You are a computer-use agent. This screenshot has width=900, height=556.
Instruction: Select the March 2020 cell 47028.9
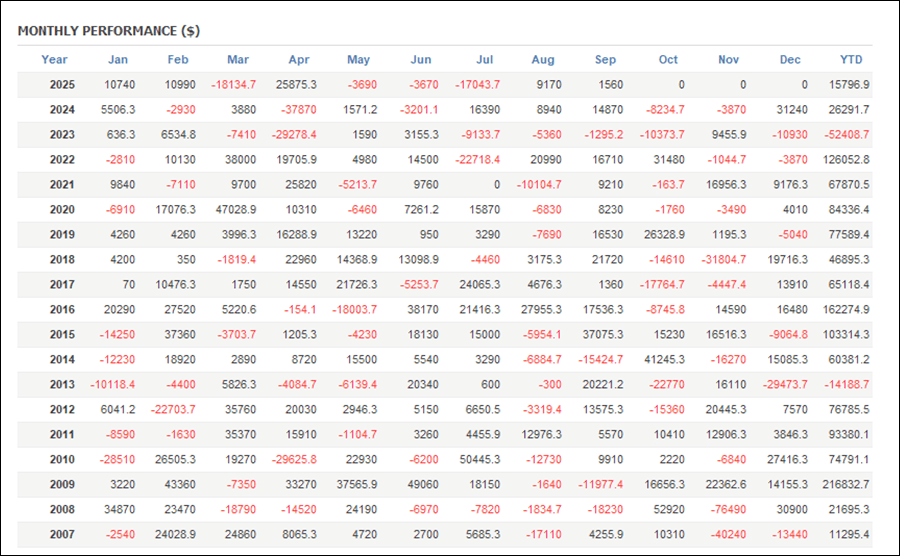[236, 210]
